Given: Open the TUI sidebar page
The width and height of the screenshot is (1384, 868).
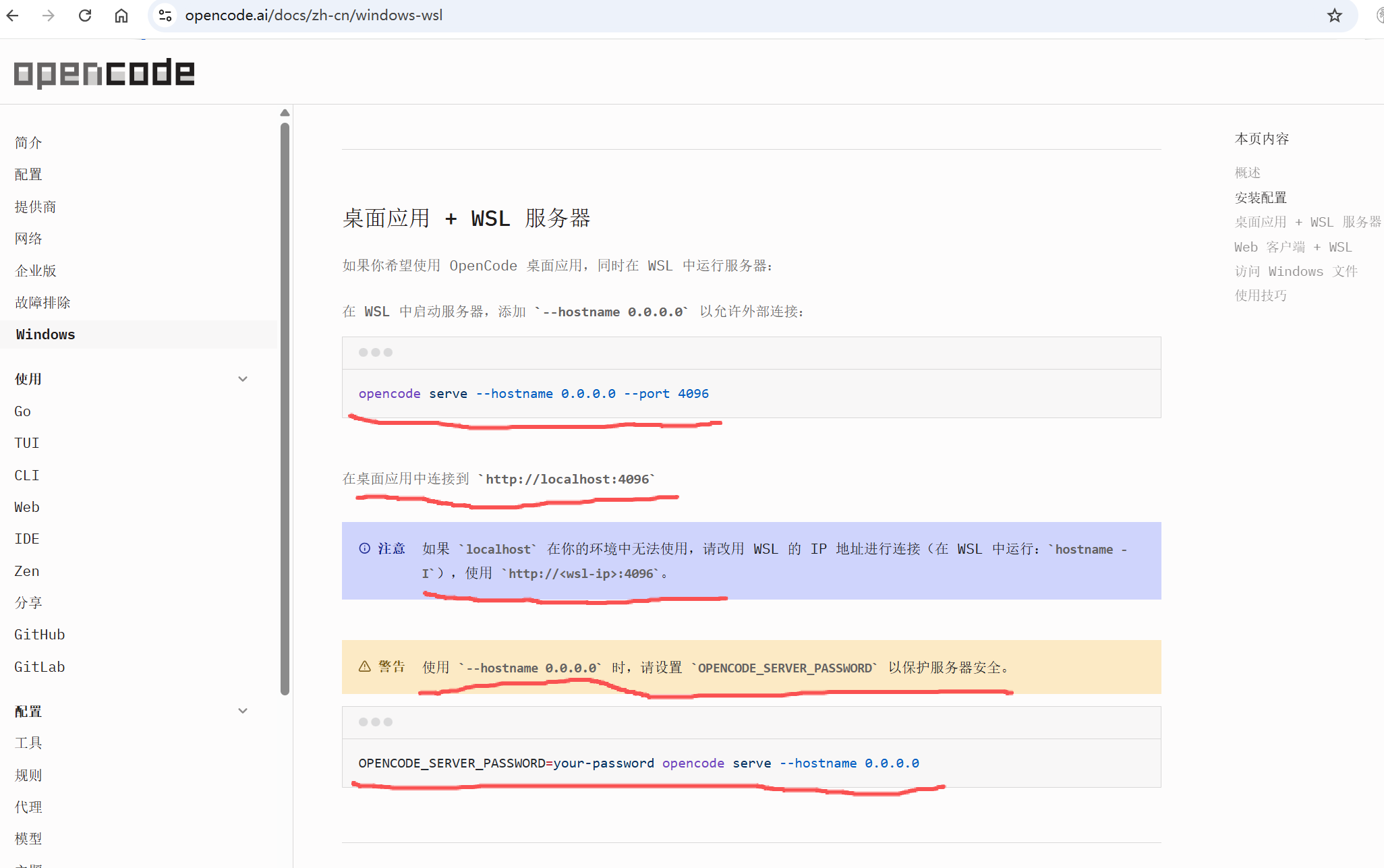Looking at the screenshot, I should 26,443.
